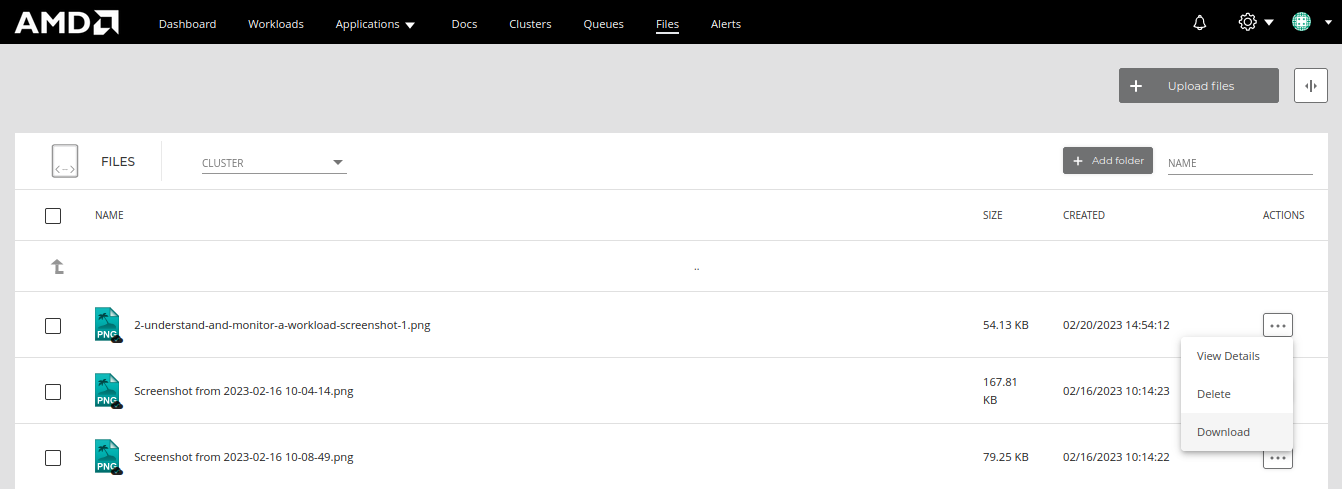Toggle the select-all checkbox in header
Image resolution: width=1342 pixels, height=489 pixels.
(53, 215)
